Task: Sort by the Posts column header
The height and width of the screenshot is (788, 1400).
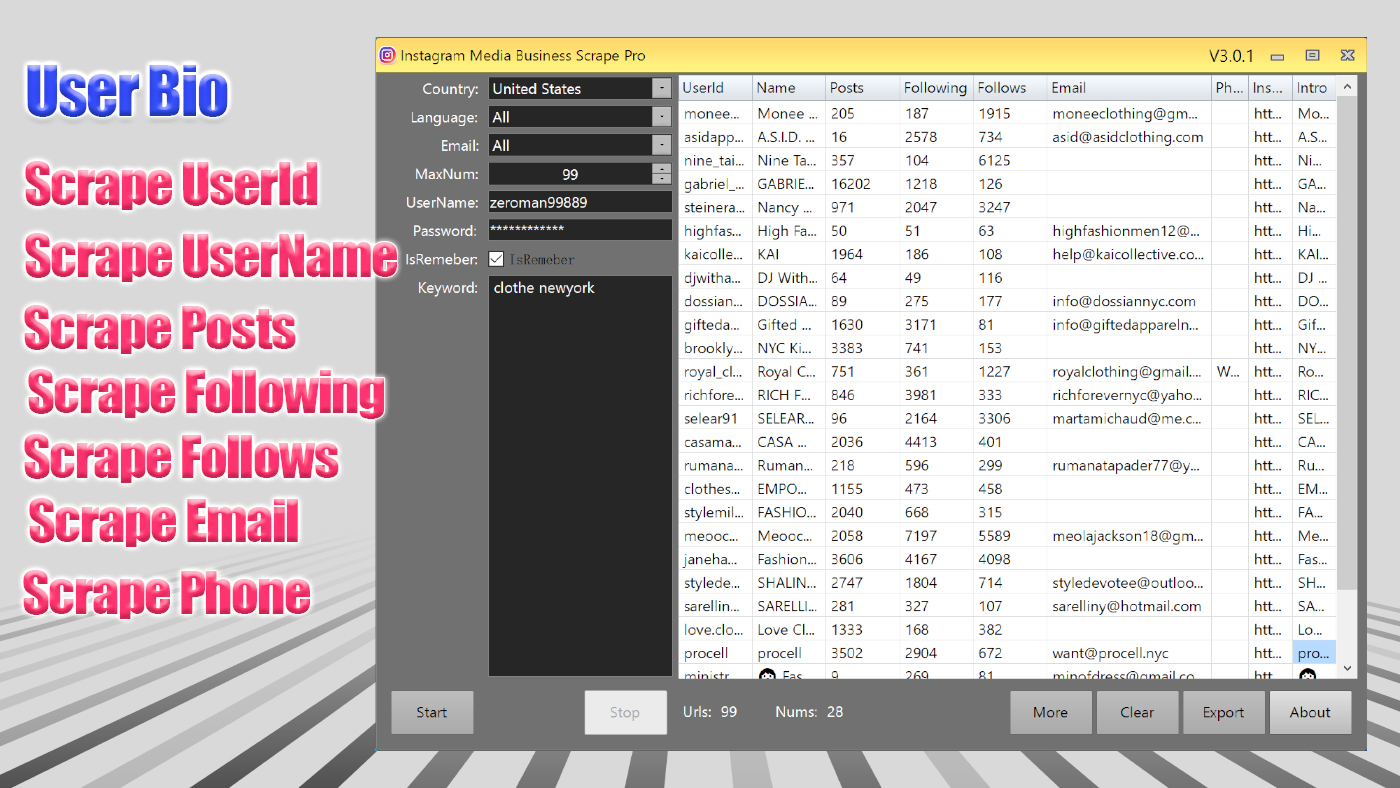Action: coord(863,88)
